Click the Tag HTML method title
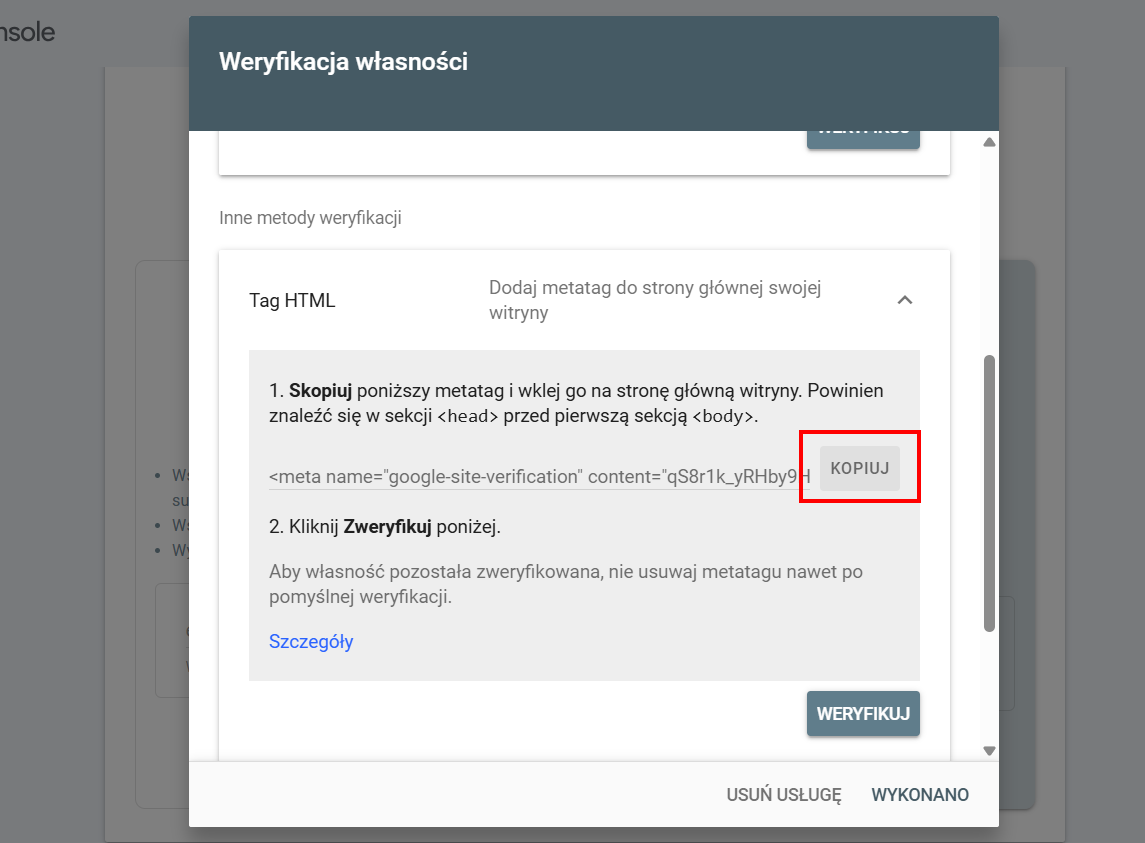 click(x=292, y=300)
